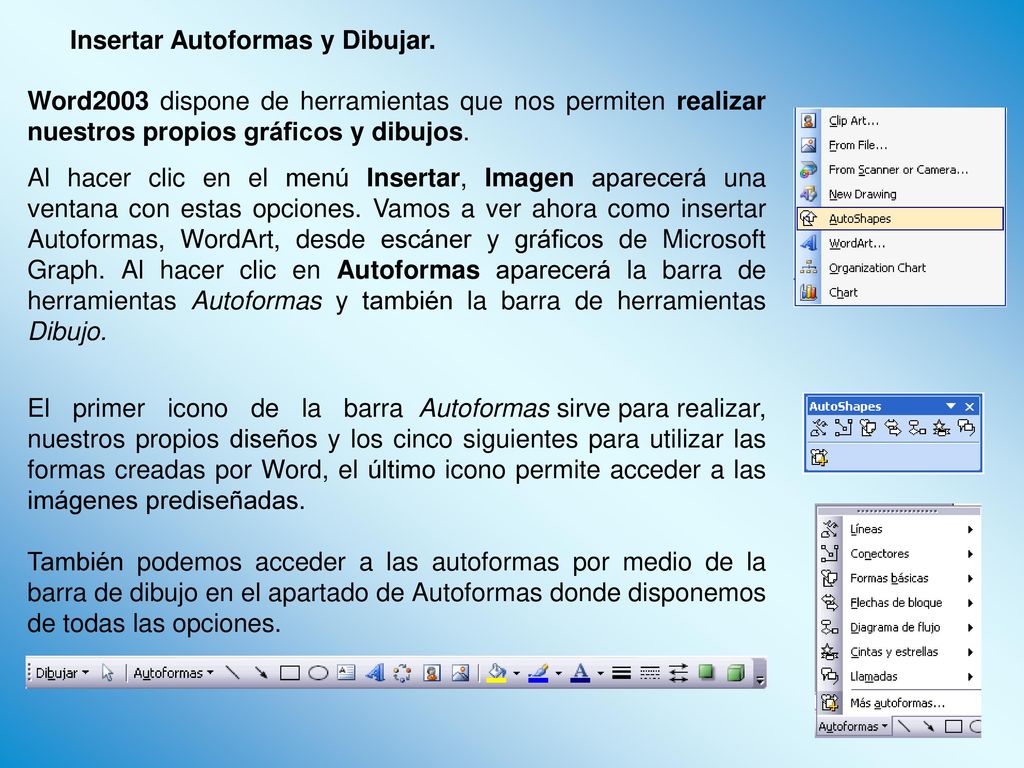This screenshot has width=1024, height=768.
Task: Click the drawing toolbar move handle
Action: click(29, 673)
